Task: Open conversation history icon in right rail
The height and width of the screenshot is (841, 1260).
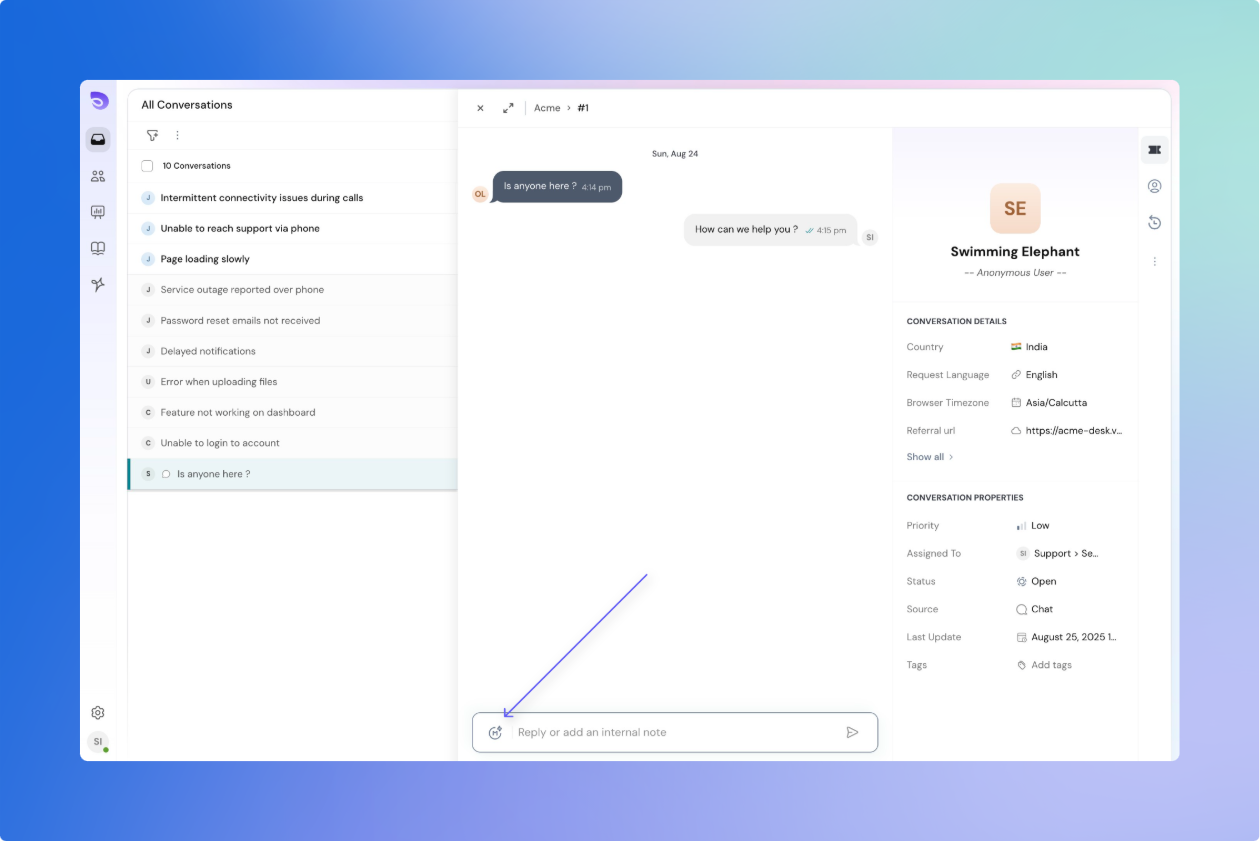Action: tap(1154, 223)
